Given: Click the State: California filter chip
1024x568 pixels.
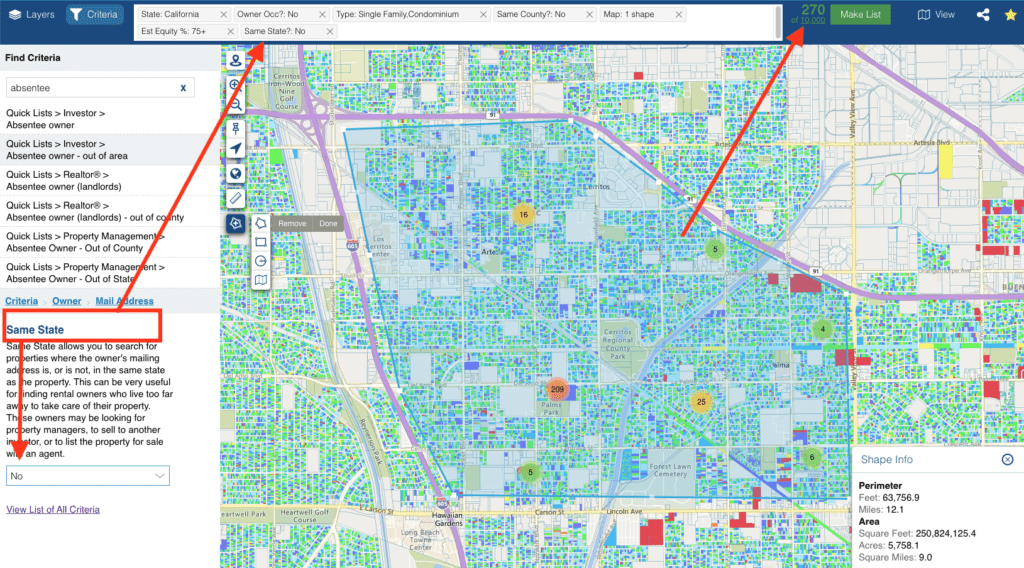Looking at the screenshot, I should [x=184, y=14].
